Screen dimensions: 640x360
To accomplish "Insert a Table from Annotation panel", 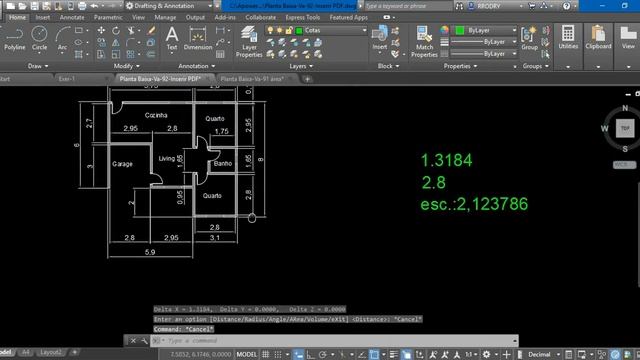I will (x=220, y=54).
